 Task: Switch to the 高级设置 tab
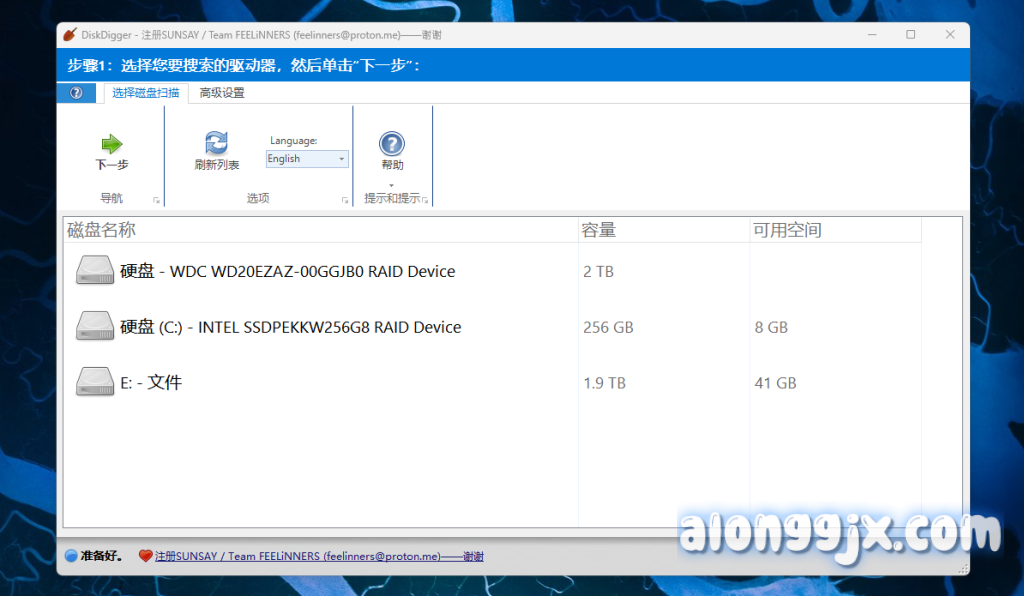pyautogui.click(x=222, y=93)
